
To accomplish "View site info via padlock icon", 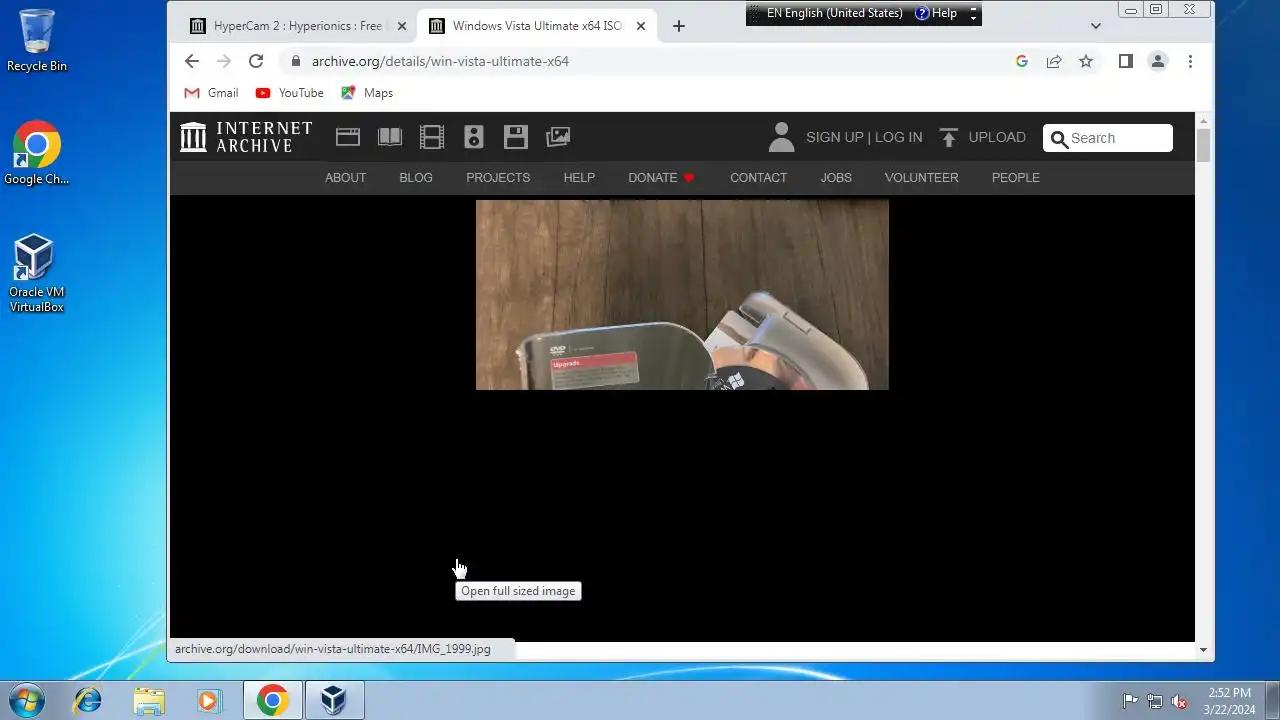I will coord(295,61).
